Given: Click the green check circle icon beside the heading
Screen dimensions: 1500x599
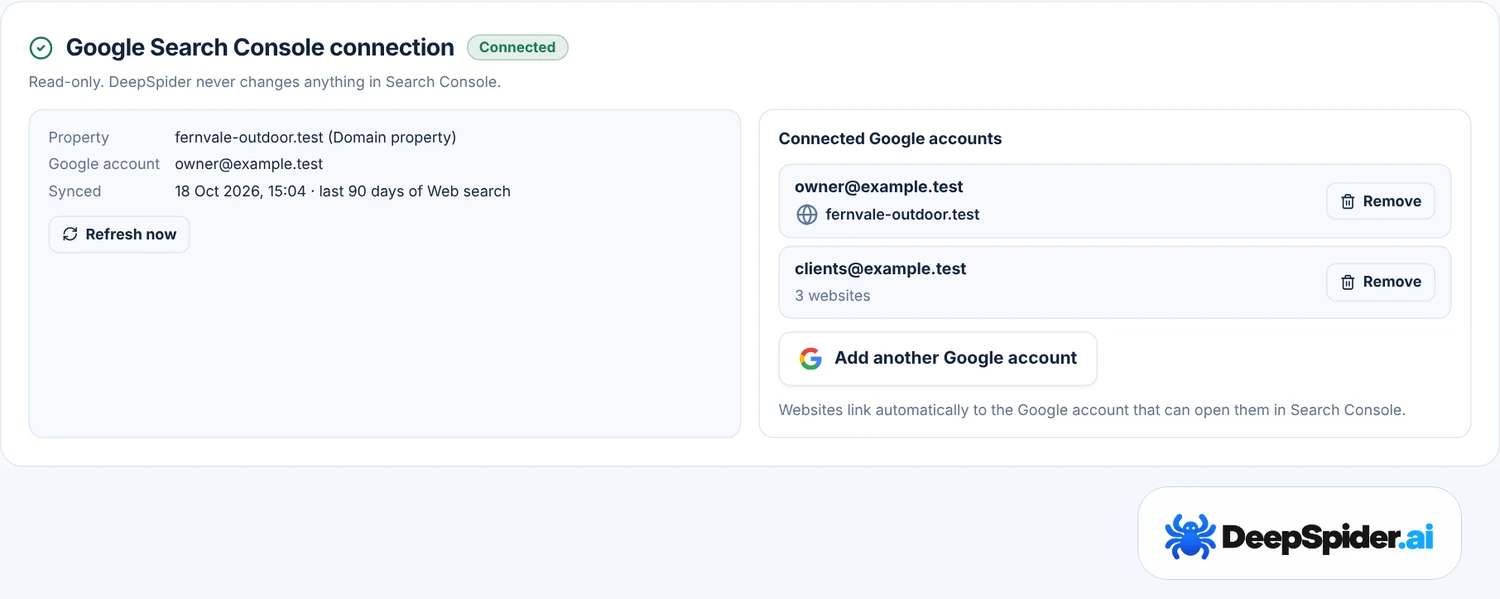Looking at the screenshot, I should coord(41,48).
